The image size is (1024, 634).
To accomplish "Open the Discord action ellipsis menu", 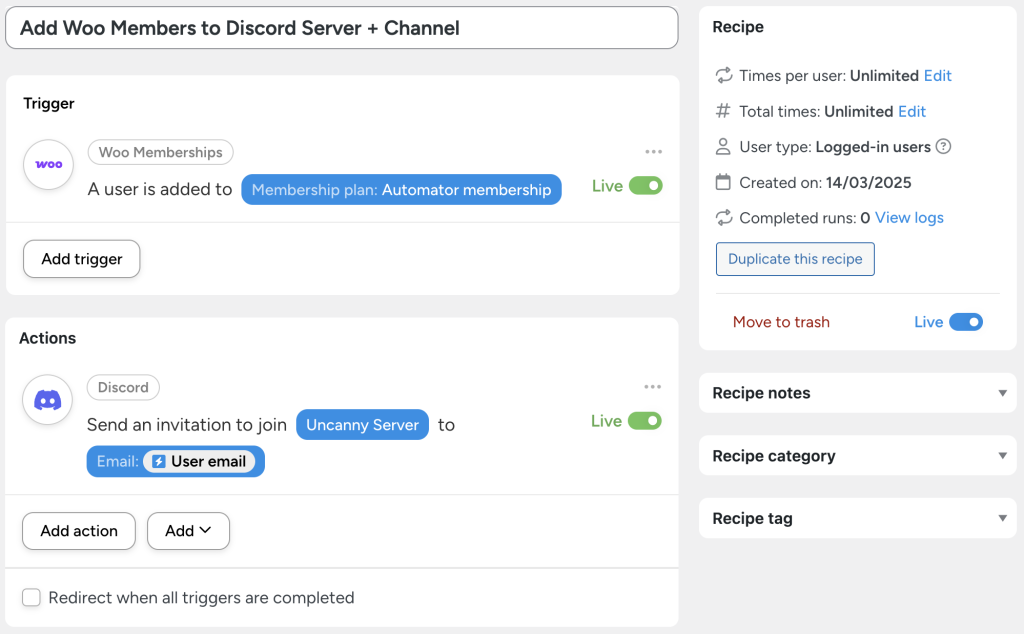I will tap(654, 386).
